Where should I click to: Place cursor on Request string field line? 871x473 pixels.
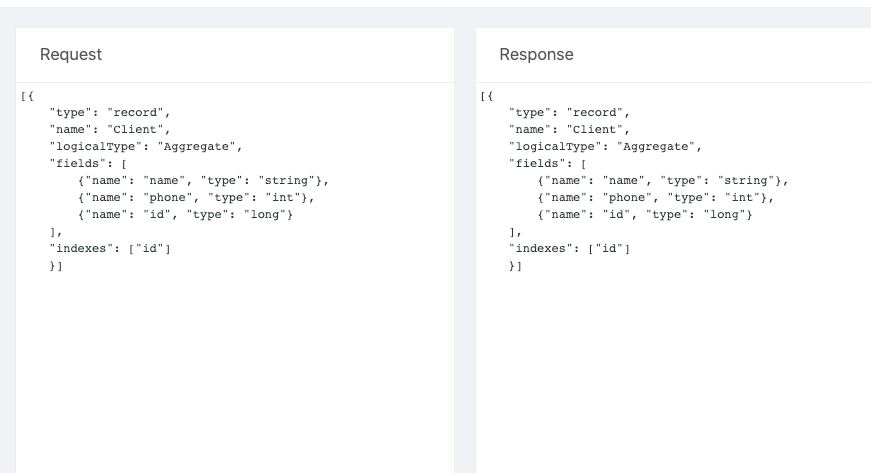[203, 180]
